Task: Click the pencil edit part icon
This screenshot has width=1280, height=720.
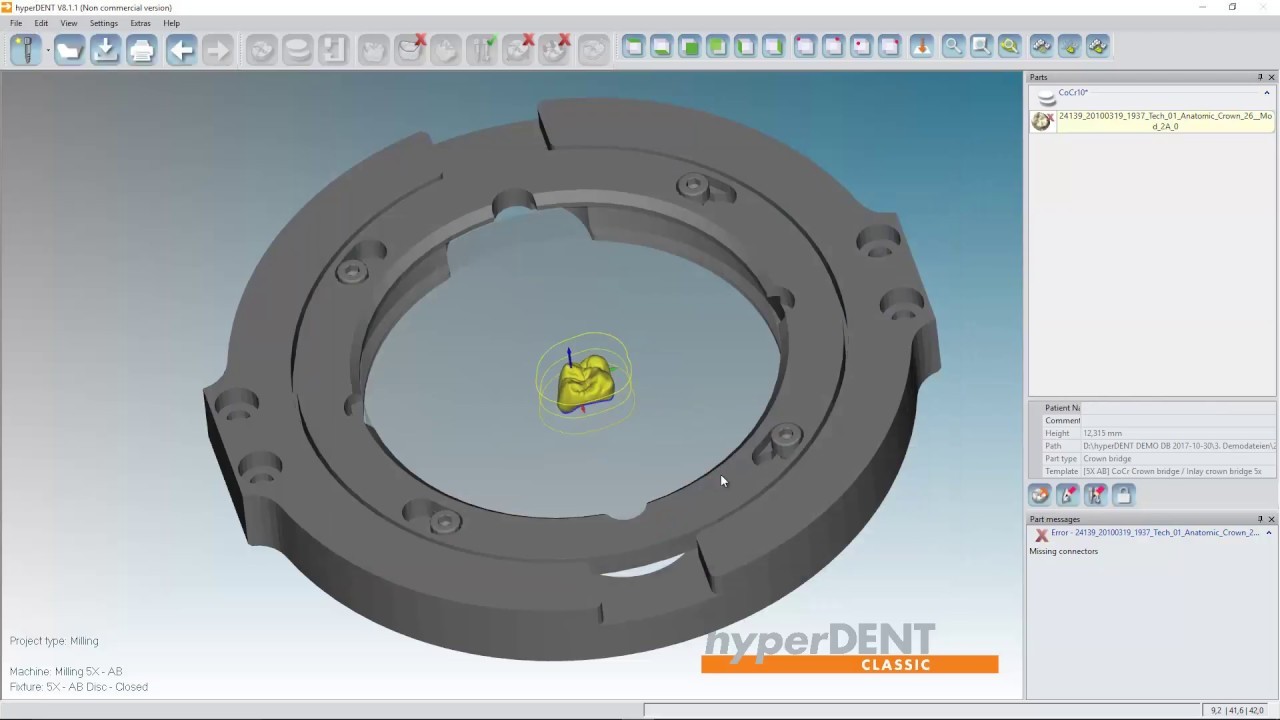Action: click(1068, 495)
